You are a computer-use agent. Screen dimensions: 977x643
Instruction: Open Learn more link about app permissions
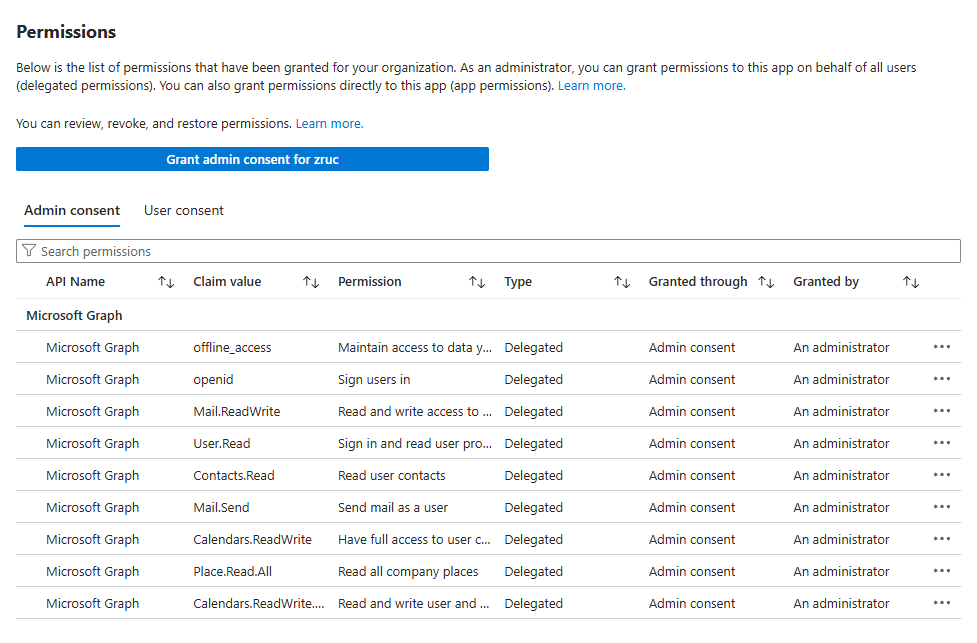click(x=591, y=86)
